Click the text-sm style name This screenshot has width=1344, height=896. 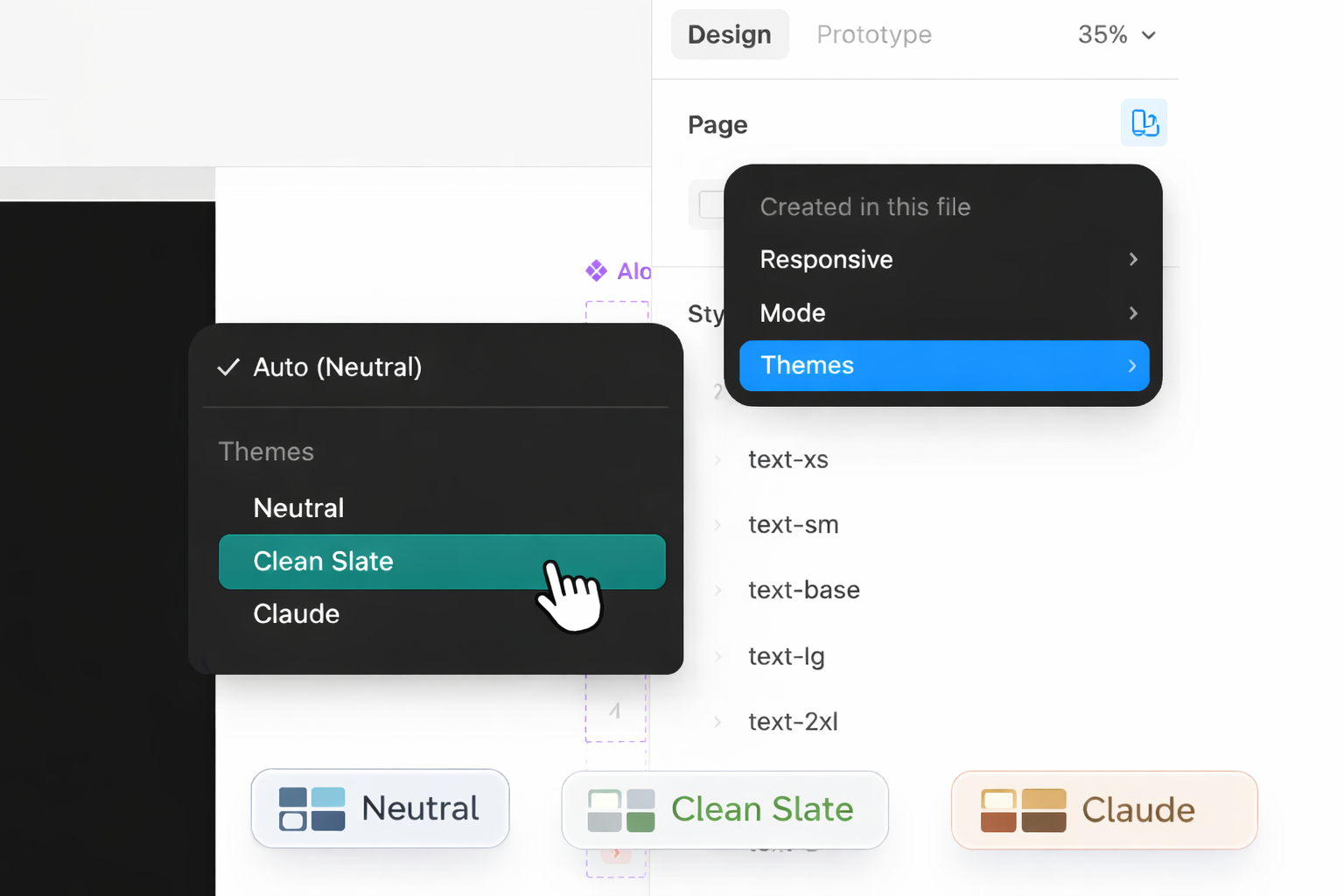794,525
